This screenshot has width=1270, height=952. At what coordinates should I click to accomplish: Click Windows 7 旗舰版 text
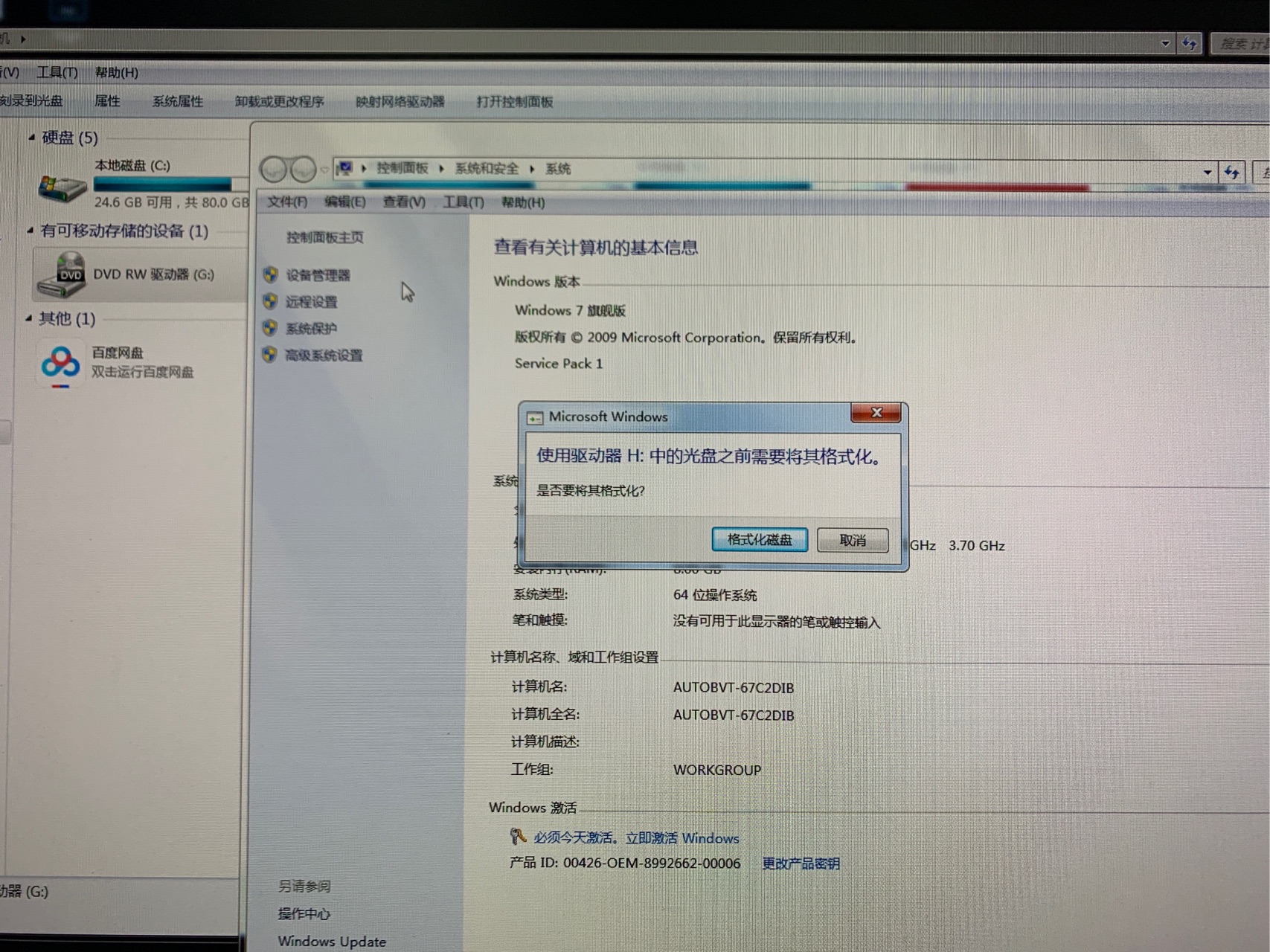click(570, 310)
